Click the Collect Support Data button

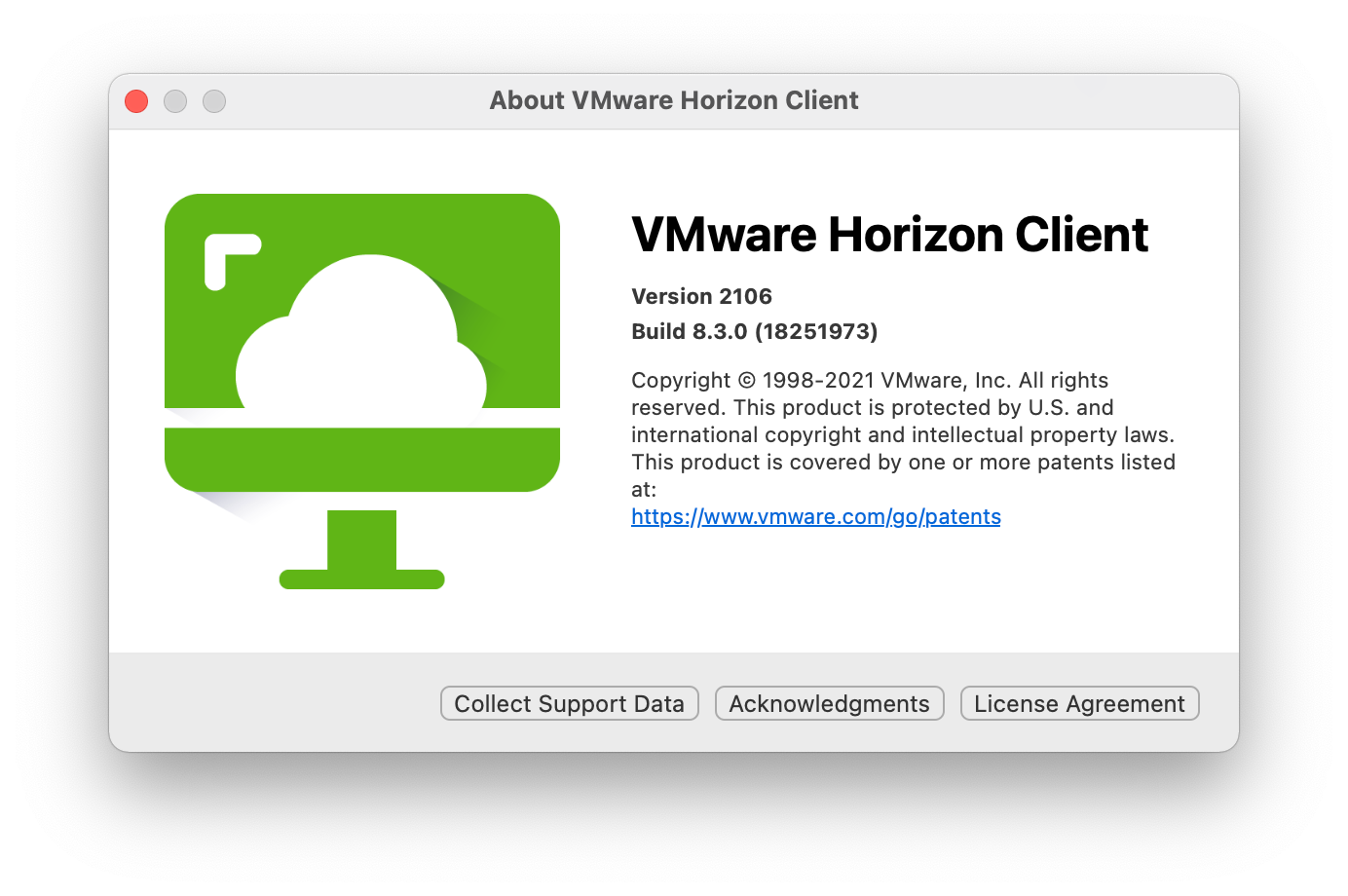570,703
